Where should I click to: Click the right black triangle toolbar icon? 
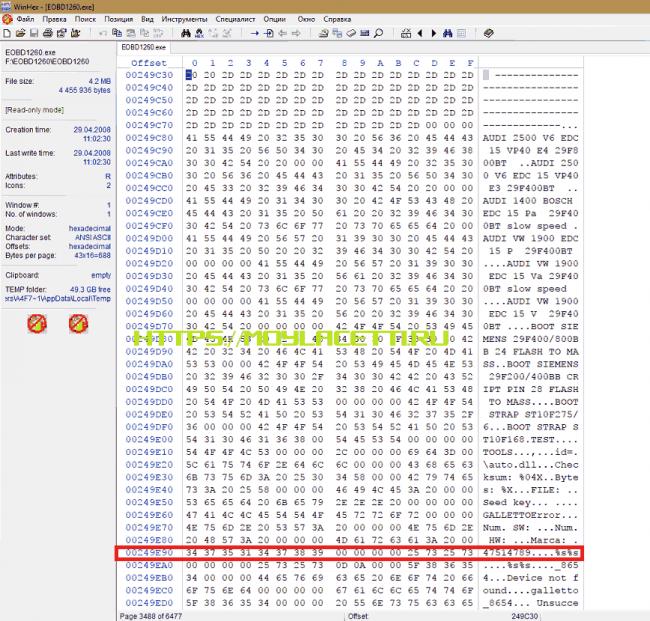[434, 33]
